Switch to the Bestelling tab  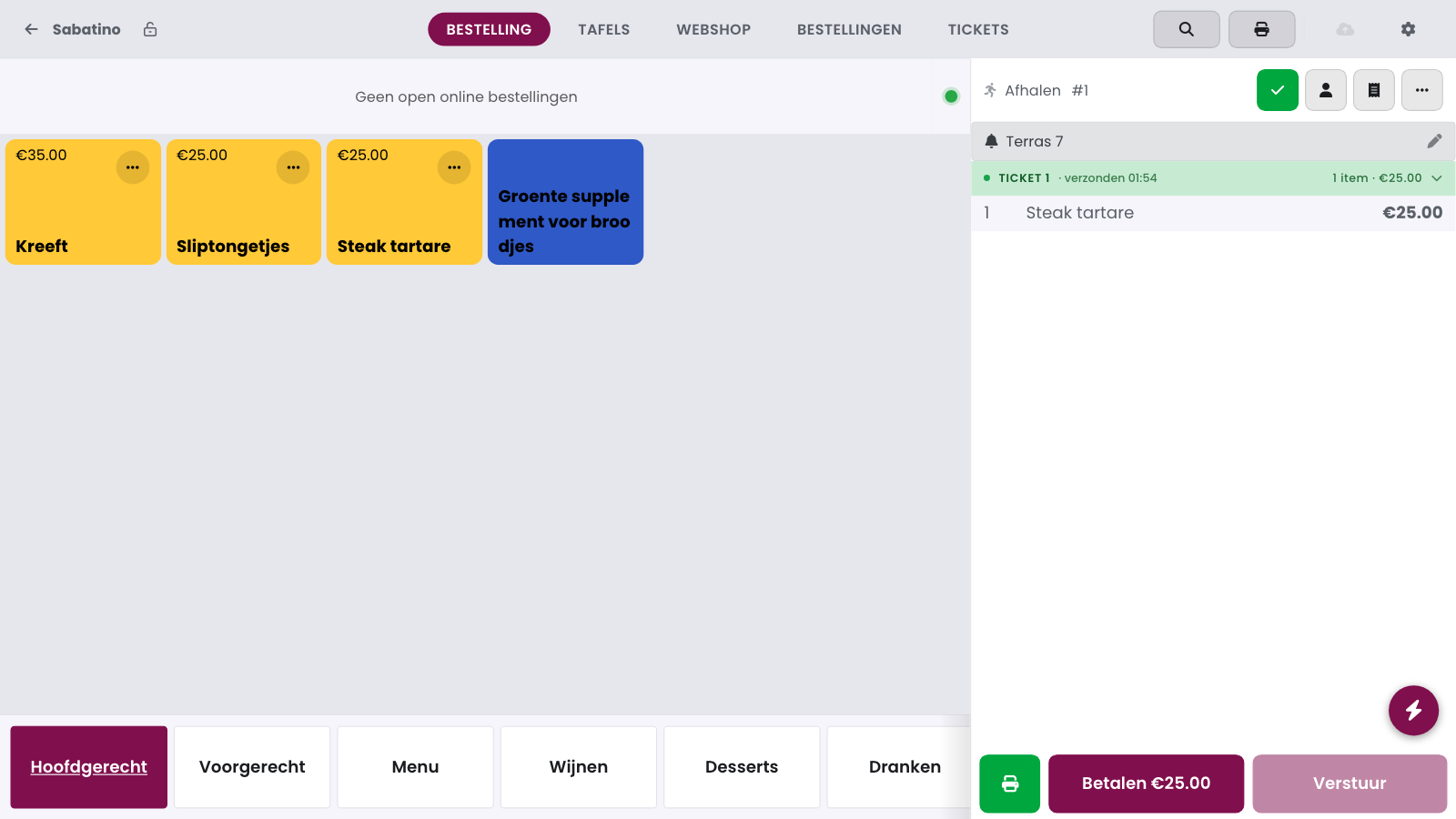click(489, 29)
